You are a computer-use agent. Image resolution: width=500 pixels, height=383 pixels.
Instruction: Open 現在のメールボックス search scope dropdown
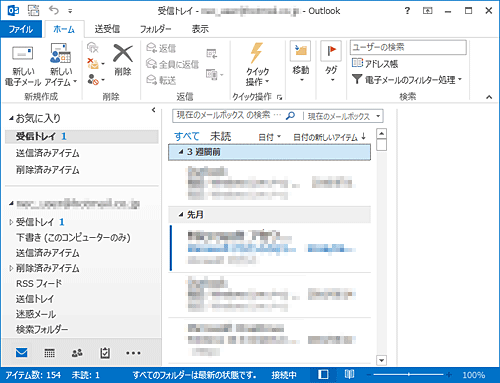coord(344,116)
